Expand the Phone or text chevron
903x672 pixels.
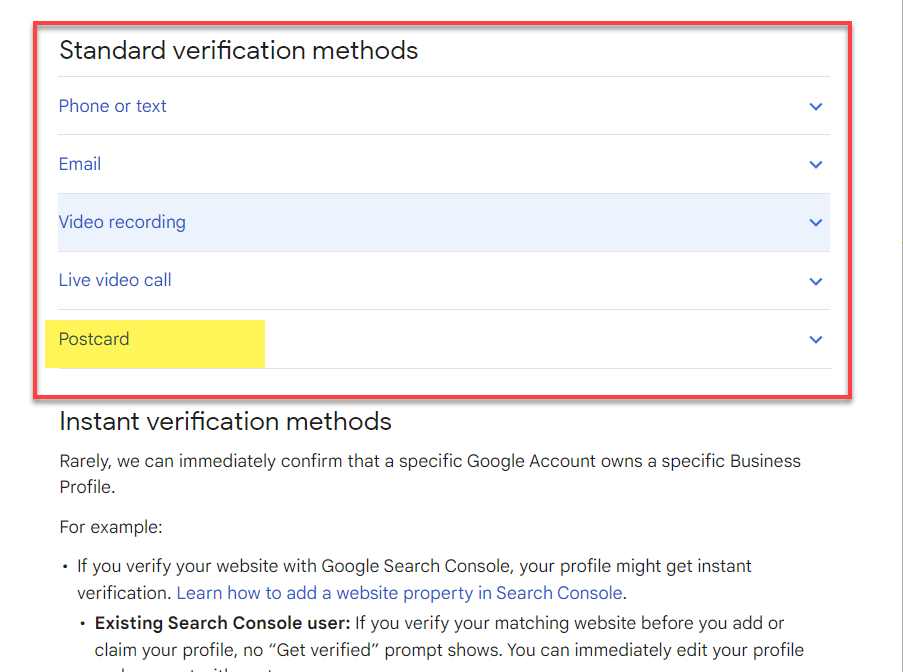point(816,107)
